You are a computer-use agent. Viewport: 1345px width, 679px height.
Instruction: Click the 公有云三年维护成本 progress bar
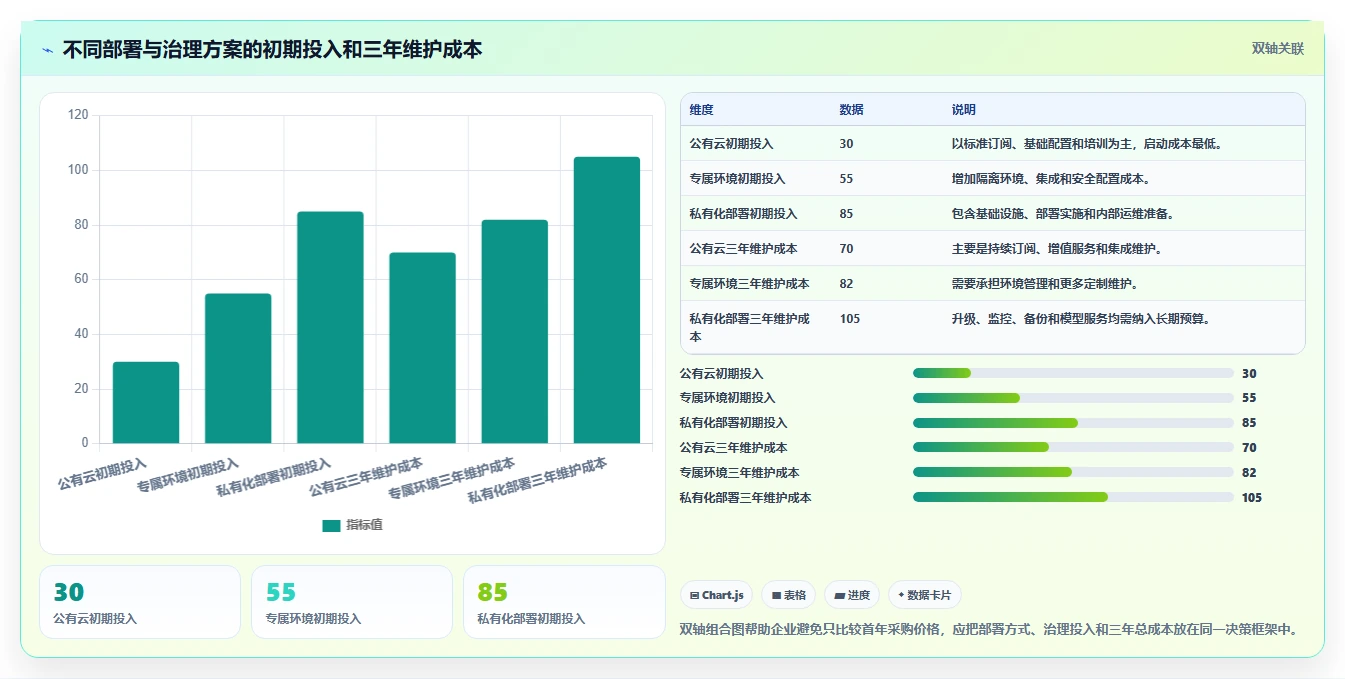click(1073, 447)
